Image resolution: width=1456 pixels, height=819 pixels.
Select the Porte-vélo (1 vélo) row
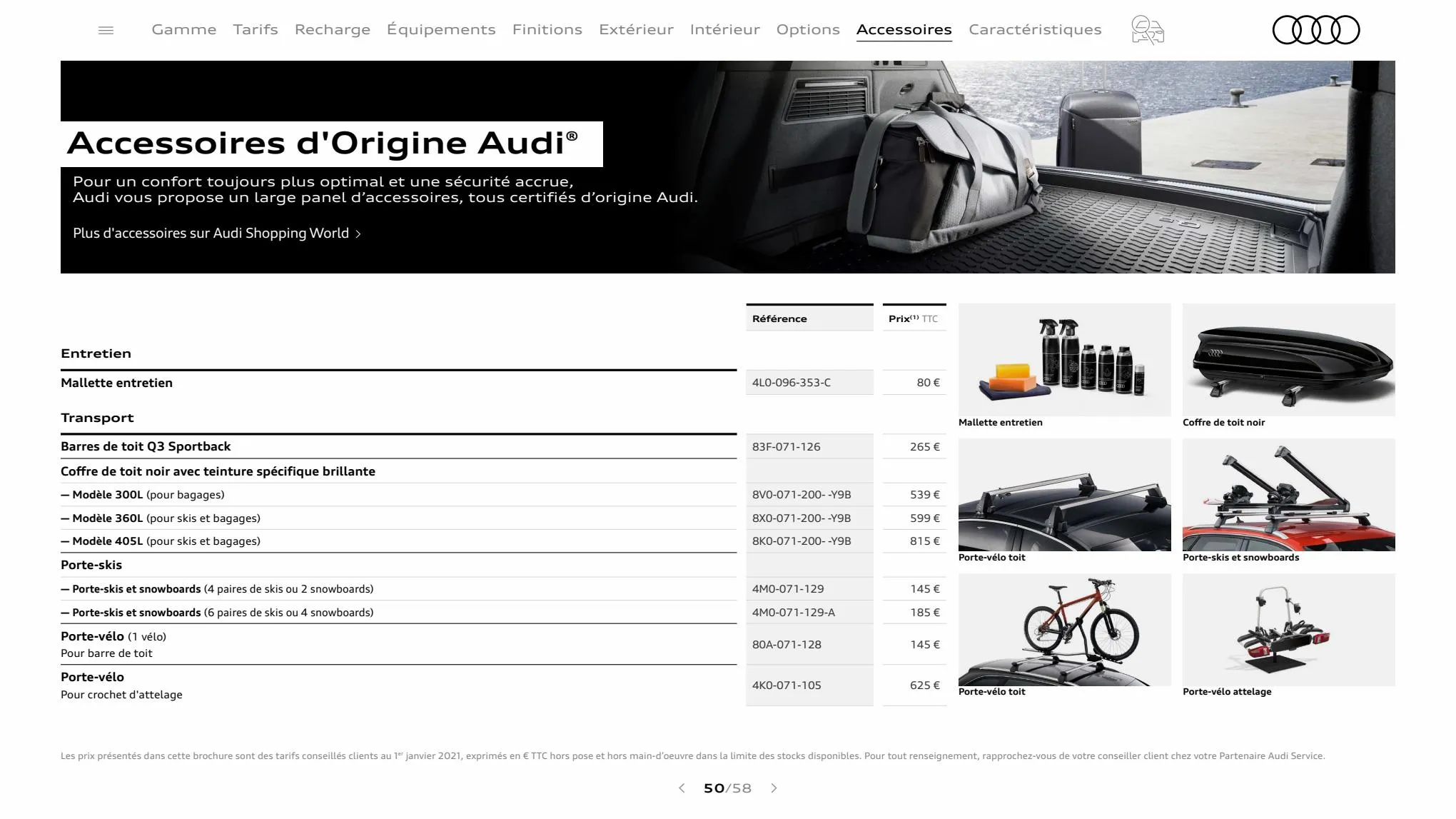pos(398,644)
